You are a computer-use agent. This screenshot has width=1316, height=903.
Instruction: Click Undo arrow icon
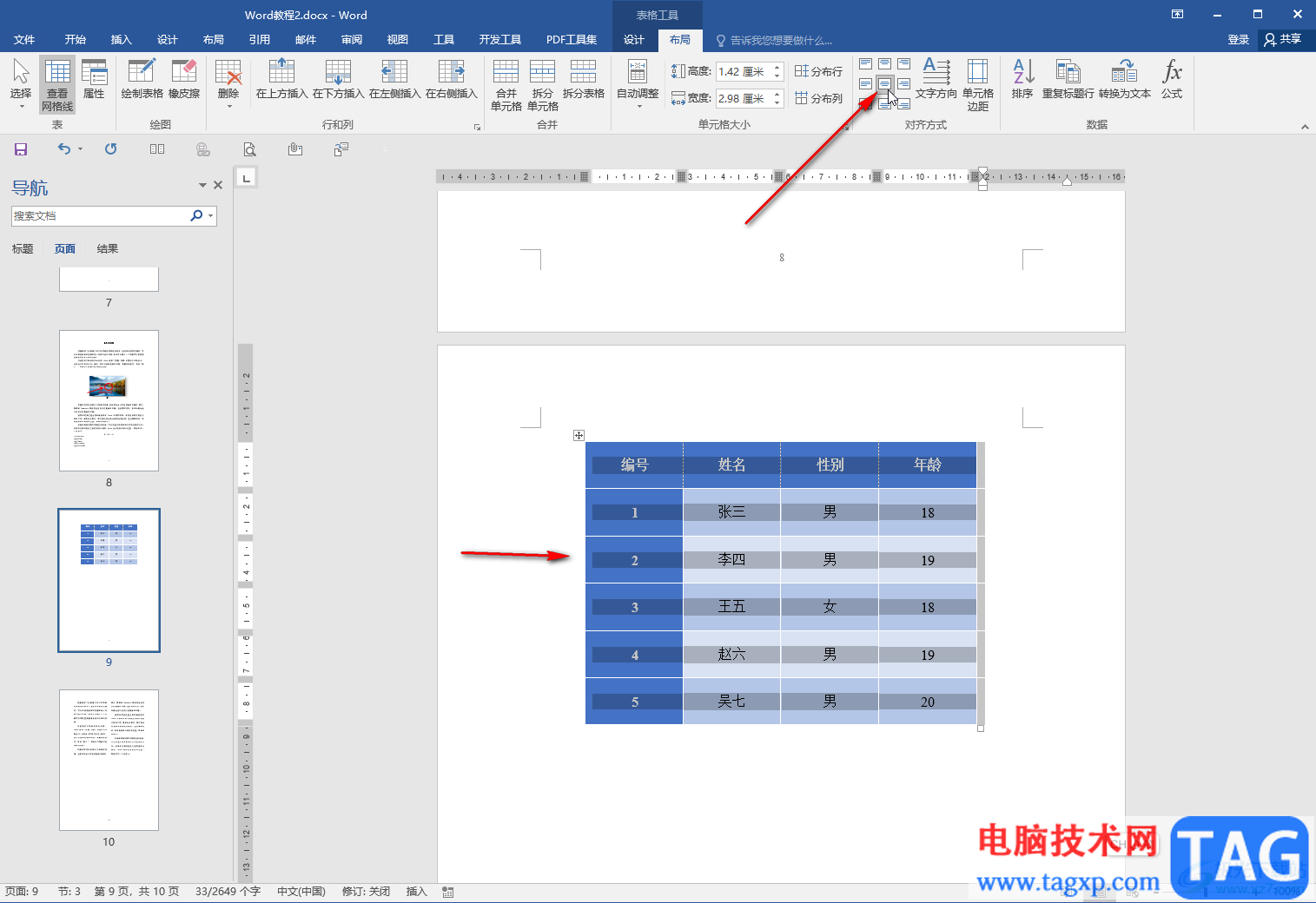click(x=64, y=149)
